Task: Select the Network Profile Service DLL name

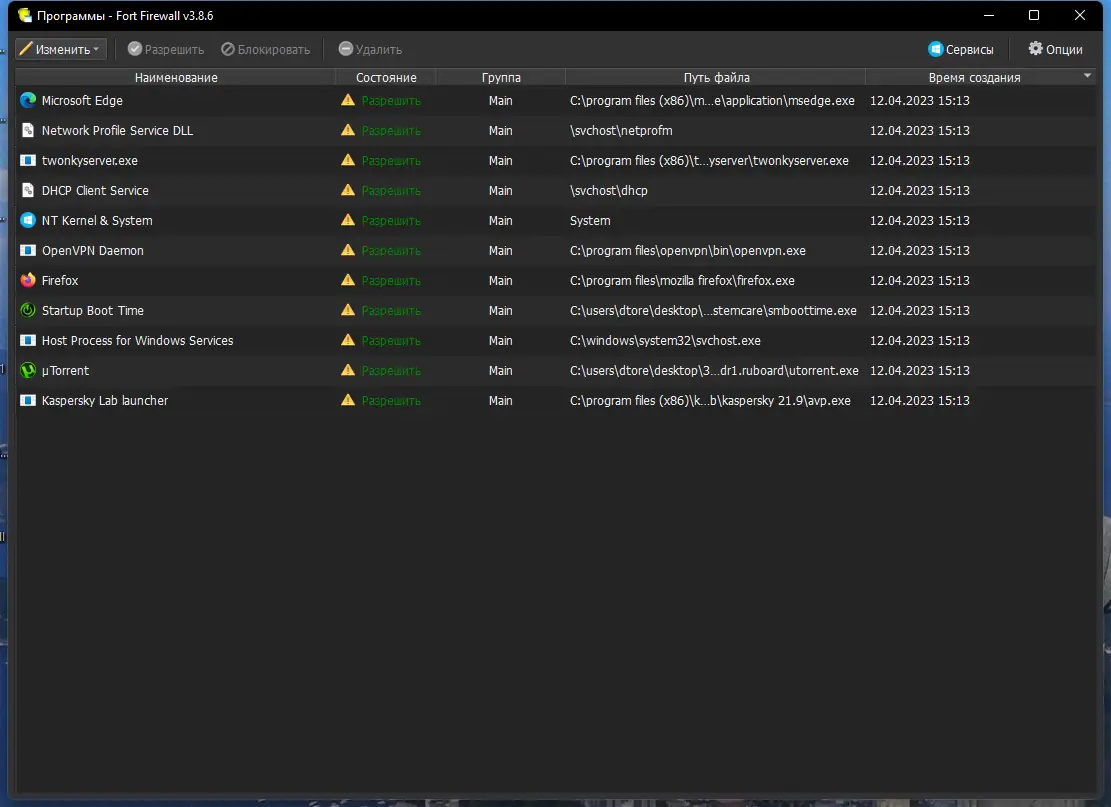Action: (x=117, y=130)
